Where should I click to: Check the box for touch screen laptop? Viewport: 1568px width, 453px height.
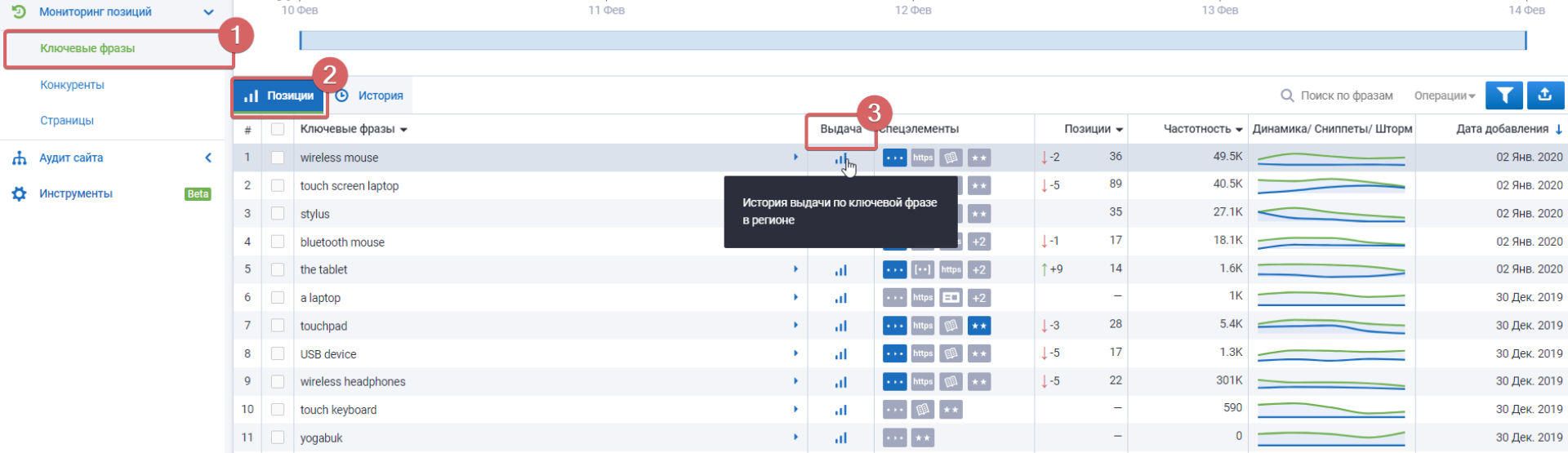[278, 186]
